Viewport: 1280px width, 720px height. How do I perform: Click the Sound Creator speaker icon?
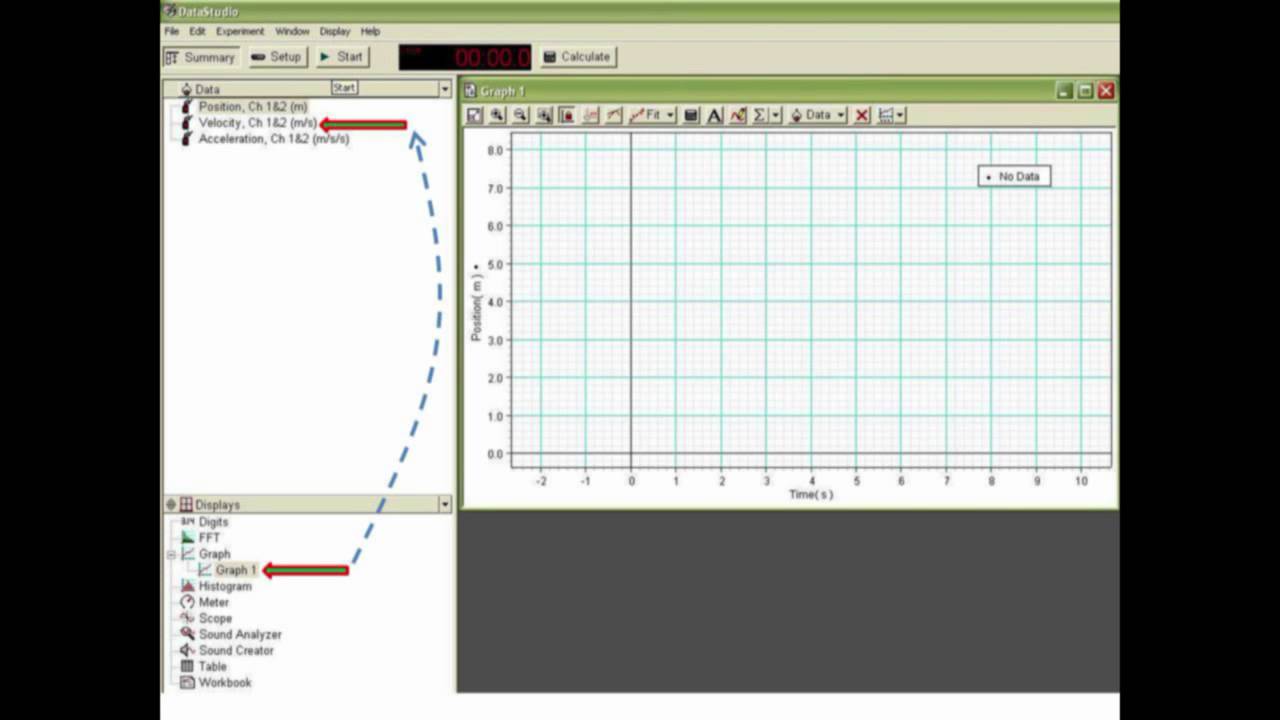pyautogui.click(x=187, y=650)
